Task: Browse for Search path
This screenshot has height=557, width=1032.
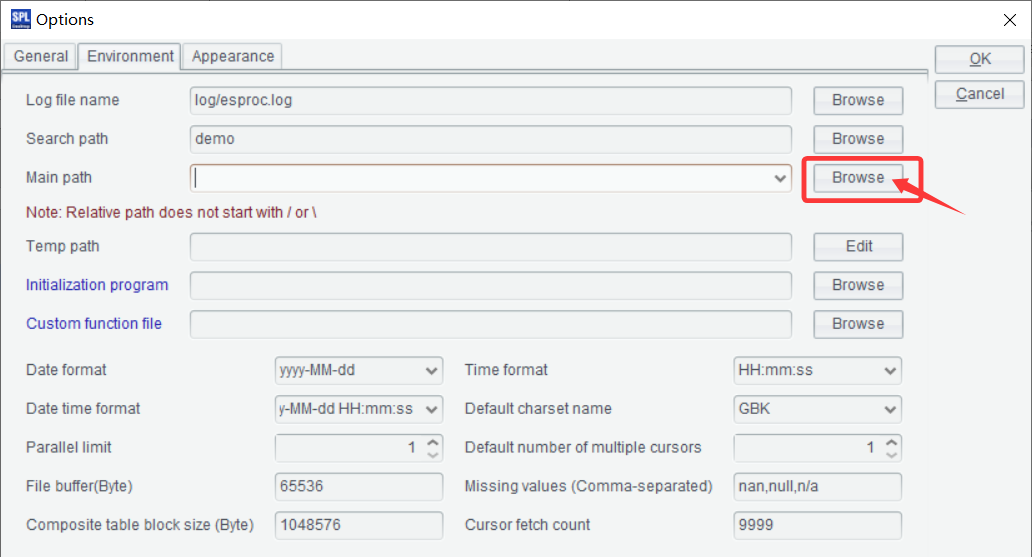Action: [857, 139]
